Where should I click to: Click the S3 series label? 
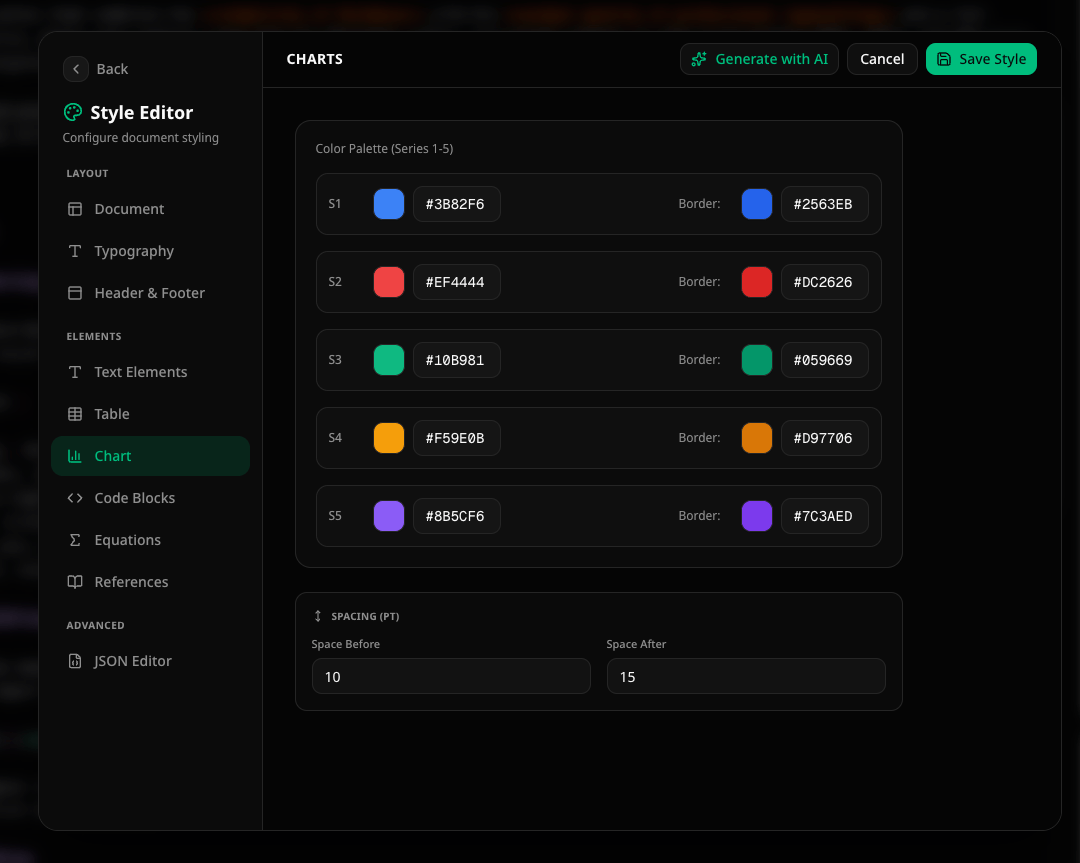coord(335,360)
